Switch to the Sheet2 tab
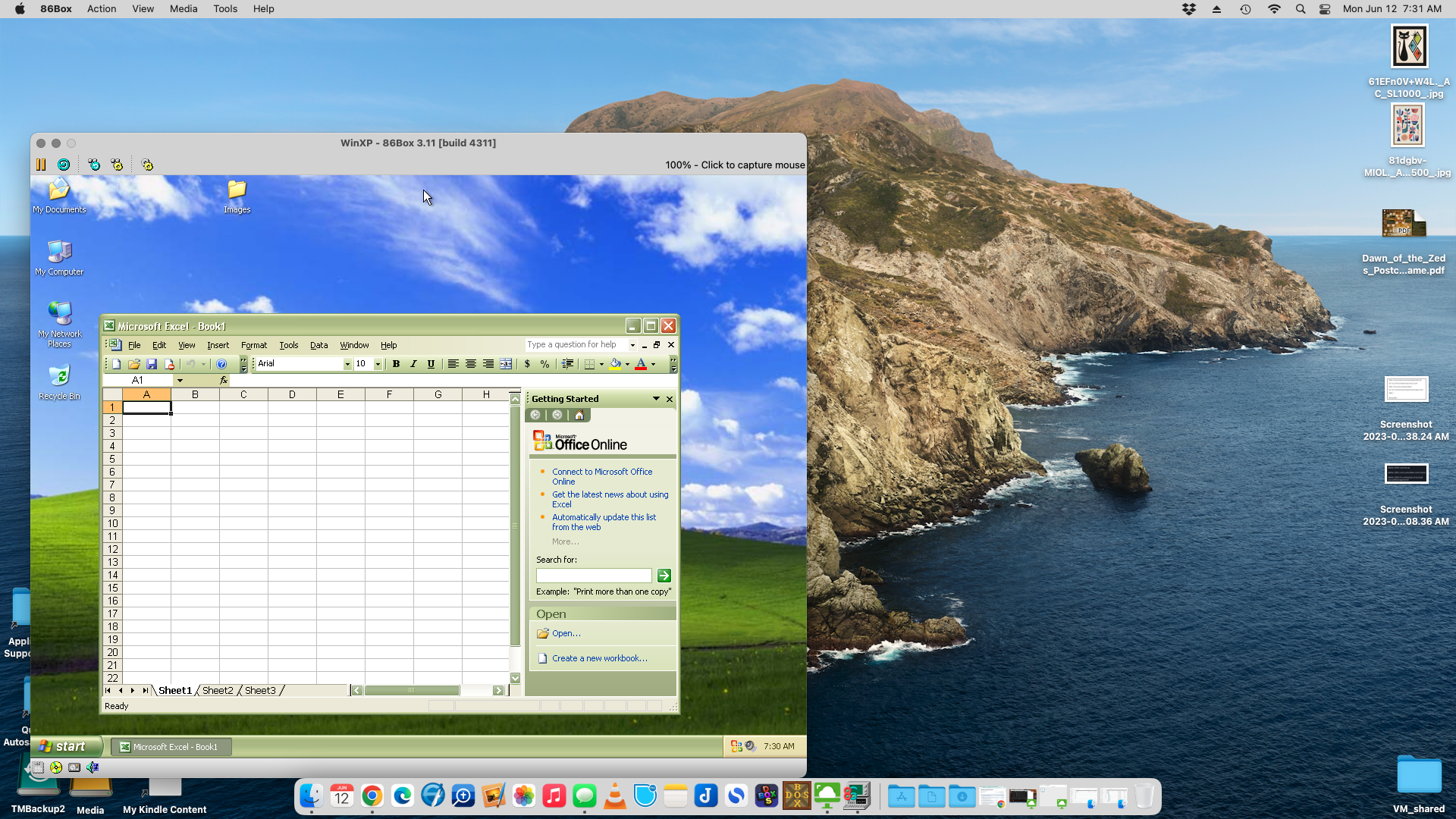1456x819 pixels. click(218, 690)
